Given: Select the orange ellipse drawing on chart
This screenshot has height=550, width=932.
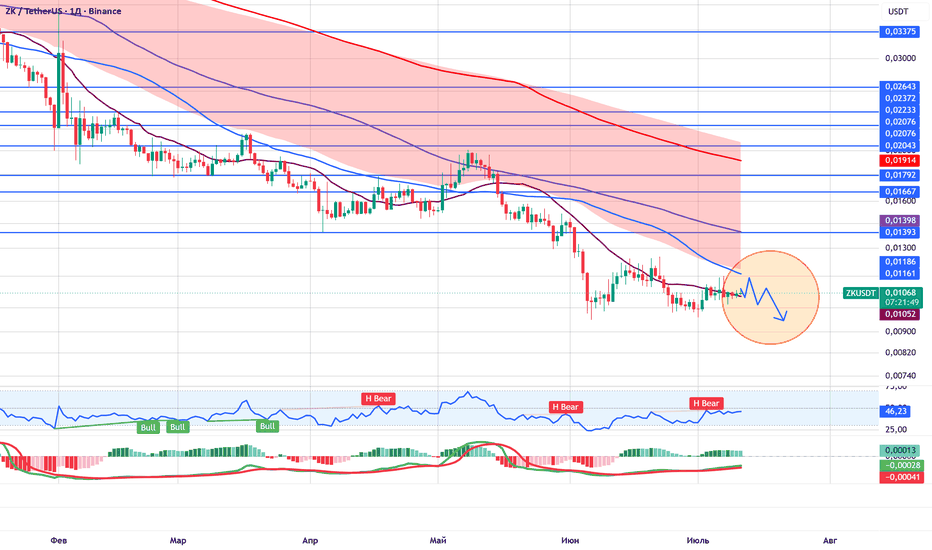Looking at the screenshot, I should click(770, 297).
